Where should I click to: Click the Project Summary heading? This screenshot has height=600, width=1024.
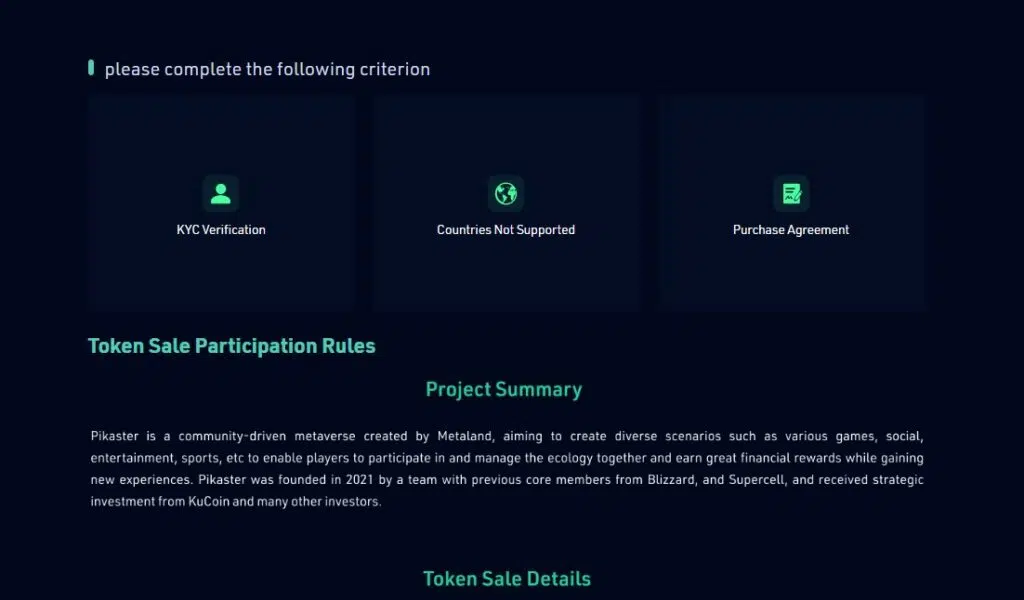[504, 389]
